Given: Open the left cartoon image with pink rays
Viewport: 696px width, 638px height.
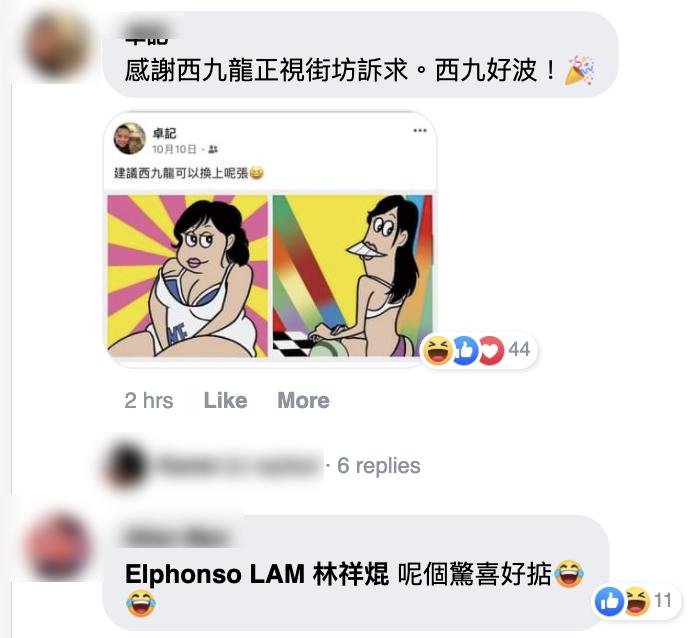Looking at the screenshot, I should click(187, 276).
